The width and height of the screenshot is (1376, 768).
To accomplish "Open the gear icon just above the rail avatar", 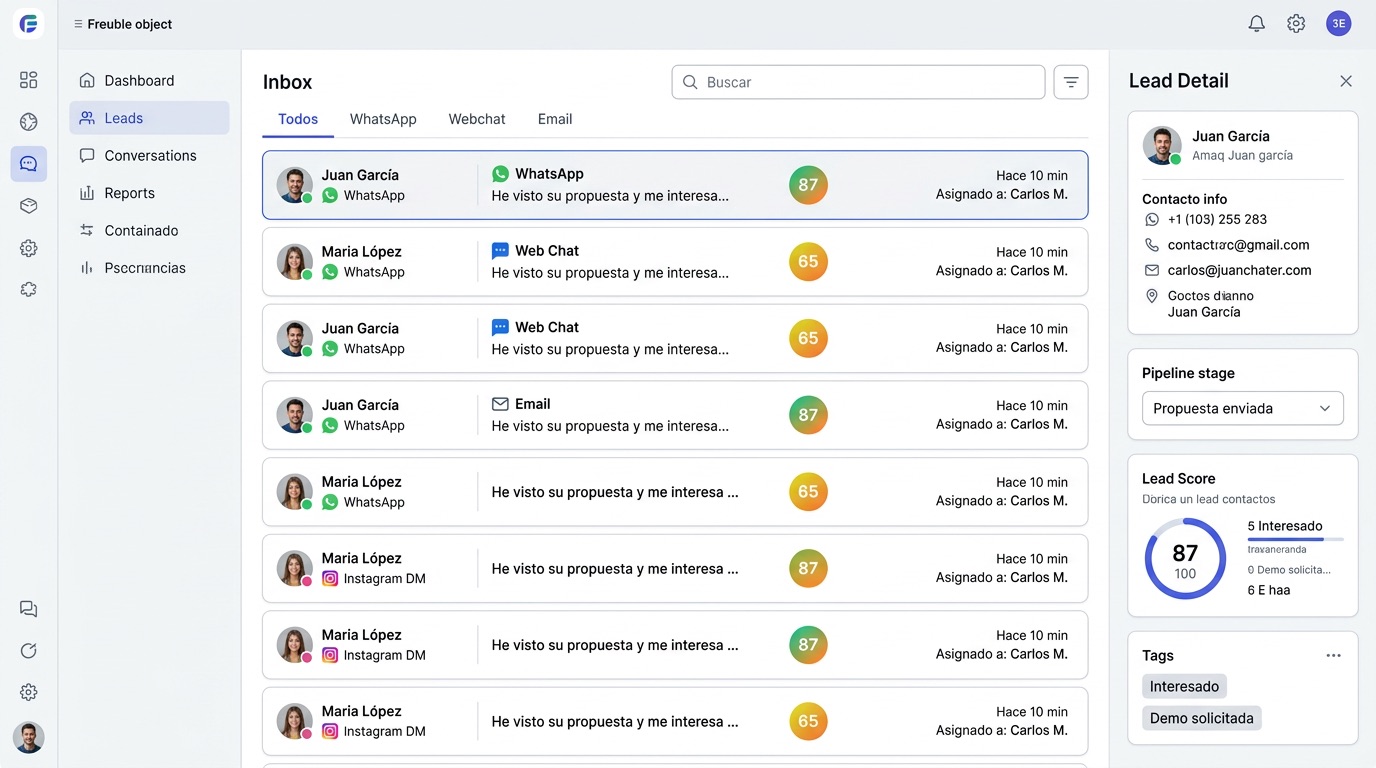I will 28,692.
